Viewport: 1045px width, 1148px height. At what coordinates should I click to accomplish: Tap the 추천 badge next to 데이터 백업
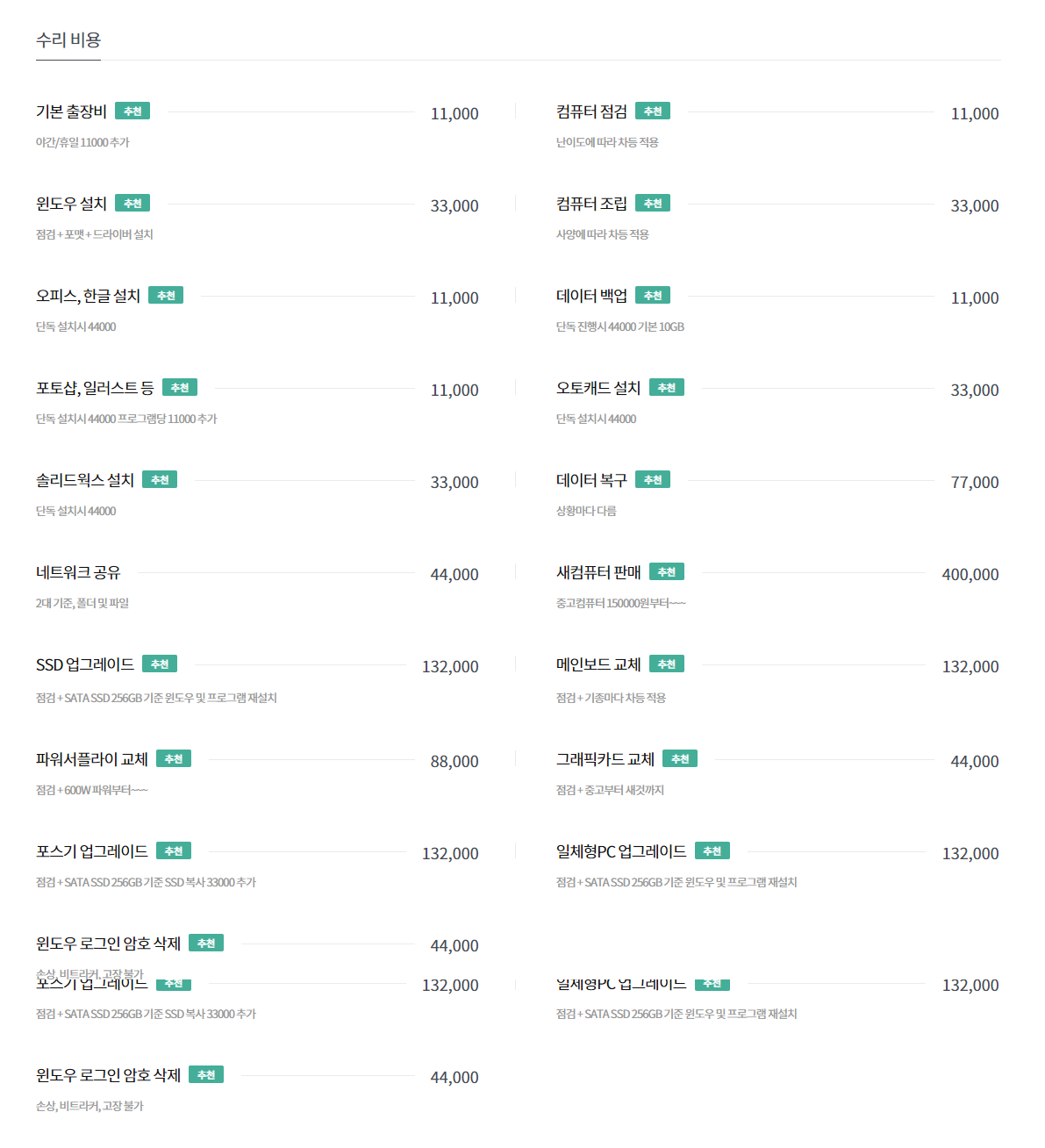coord(653,296)
